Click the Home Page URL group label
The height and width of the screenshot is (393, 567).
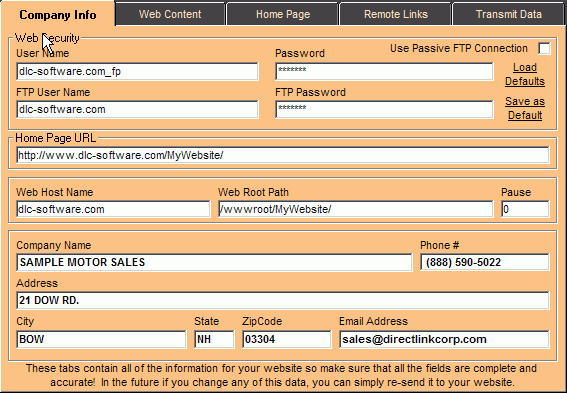tap(56, 138)
